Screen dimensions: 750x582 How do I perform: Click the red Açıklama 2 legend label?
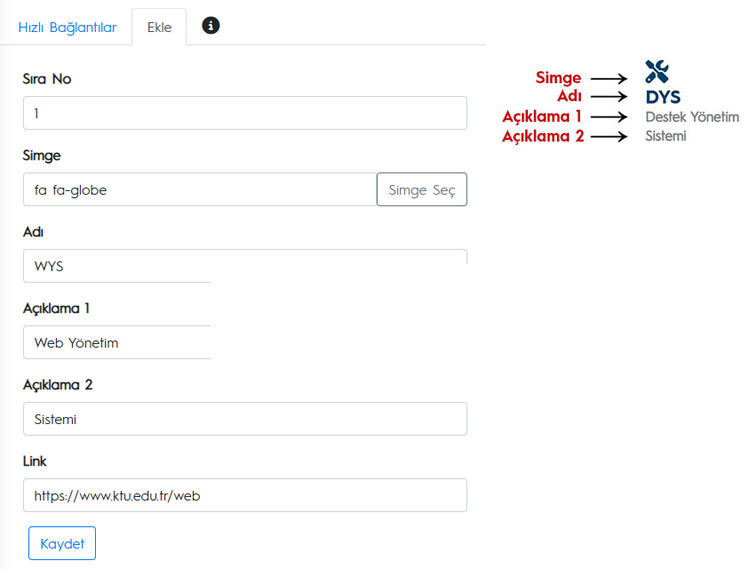click(x=543, y=136)
